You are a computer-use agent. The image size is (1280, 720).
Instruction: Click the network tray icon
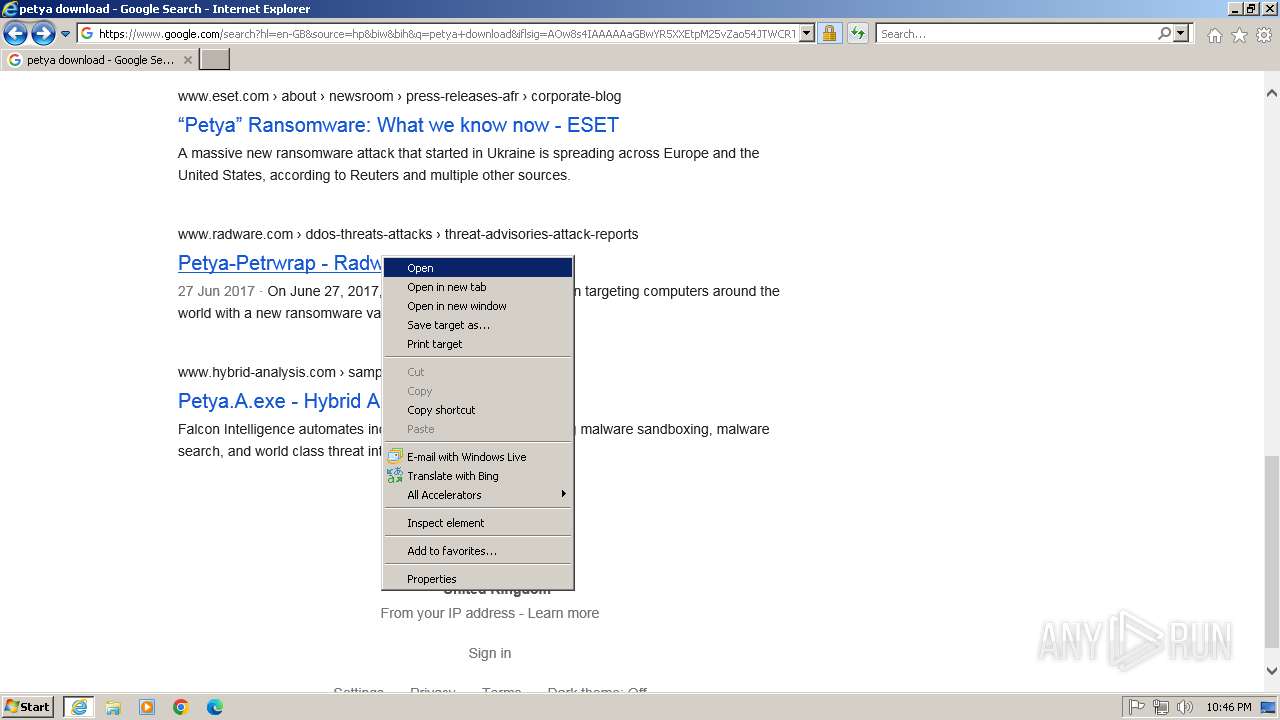1161,707
